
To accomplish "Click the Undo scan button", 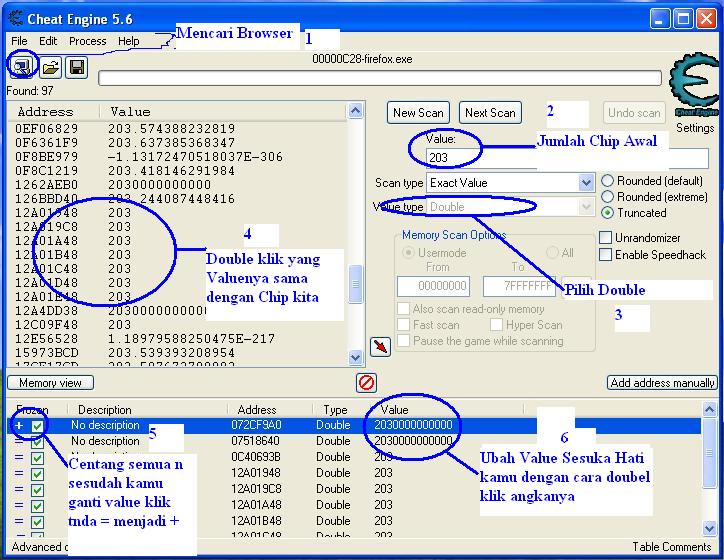I will 634,113.
